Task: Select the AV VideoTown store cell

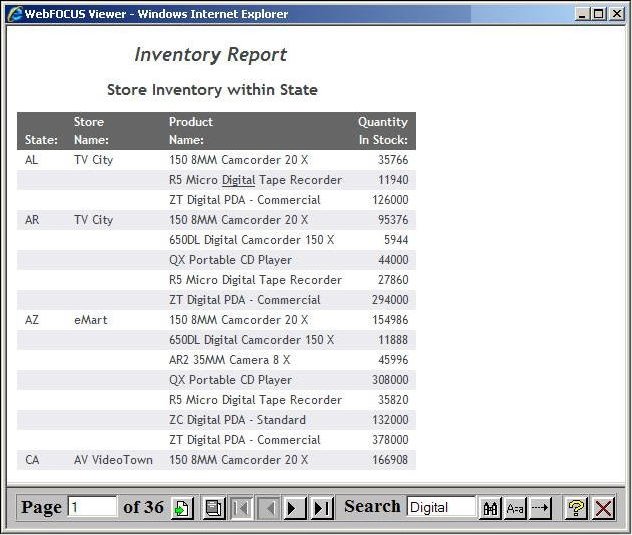Action: point(113,460)
